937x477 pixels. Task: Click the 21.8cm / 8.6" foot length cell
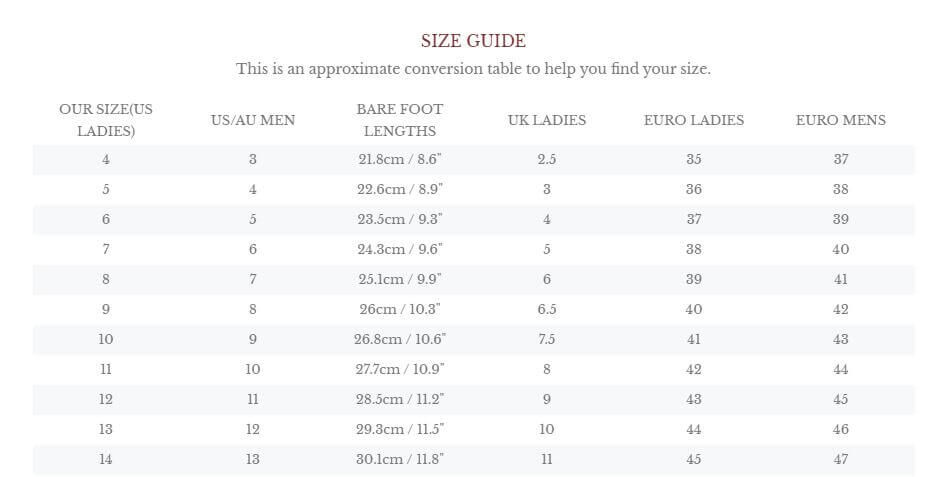click(x=400, y=160)
